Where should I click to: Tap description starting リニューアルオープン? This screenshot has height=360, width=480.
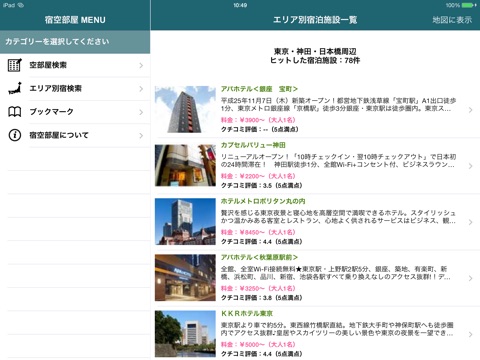338,161
